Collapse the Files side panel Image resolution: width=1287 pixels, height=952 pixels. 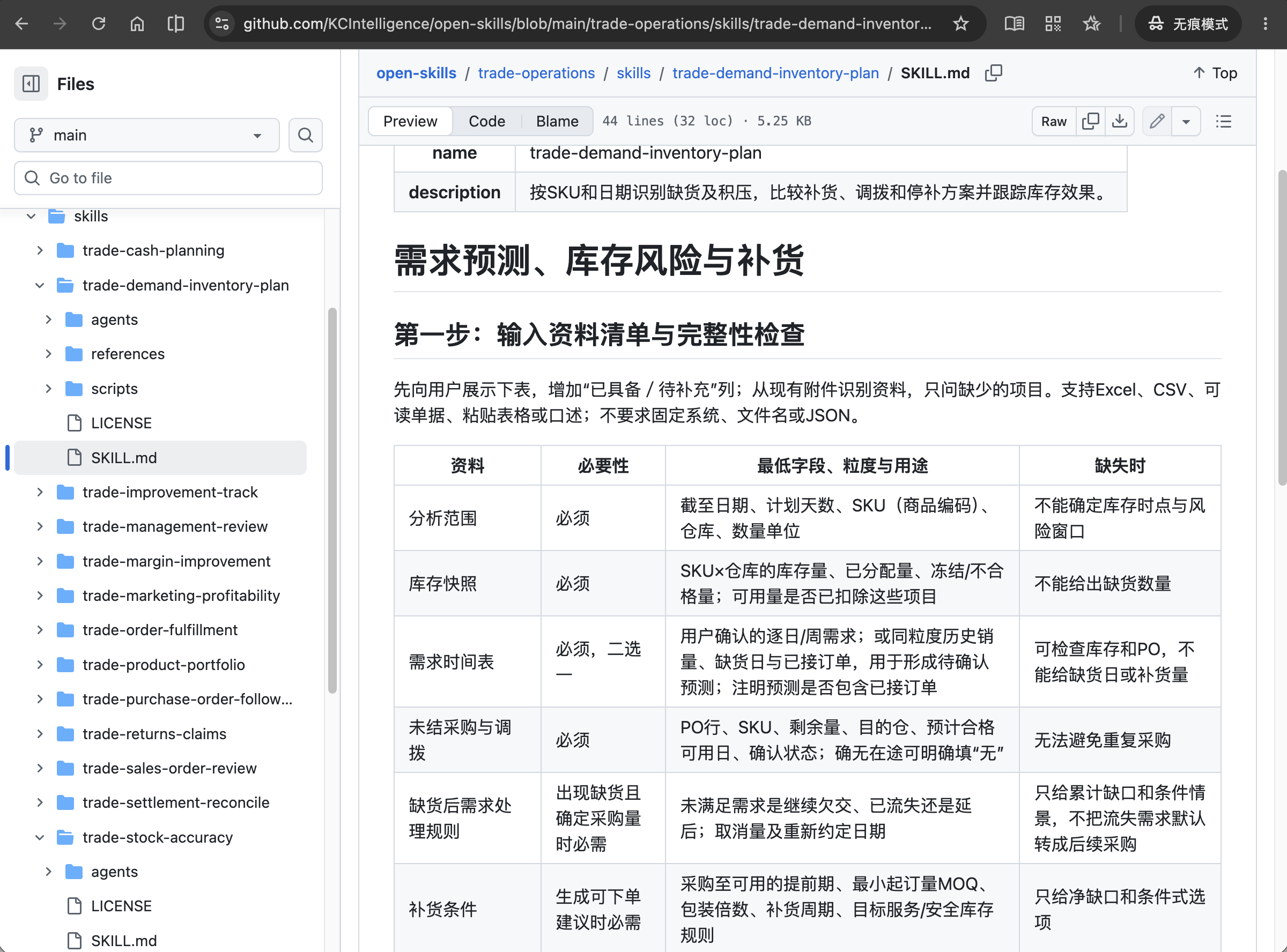click(31, 84)
